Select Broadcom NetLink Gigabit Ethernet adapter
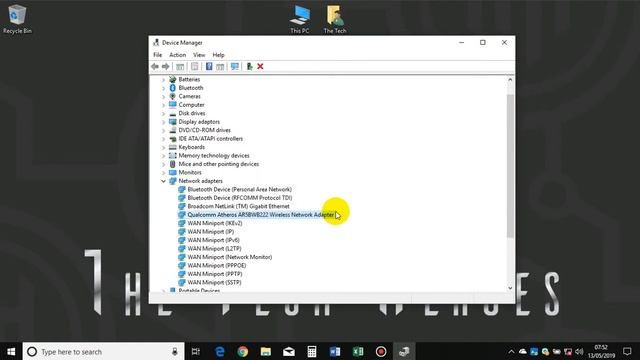640x360 pixels. [238, 207]
